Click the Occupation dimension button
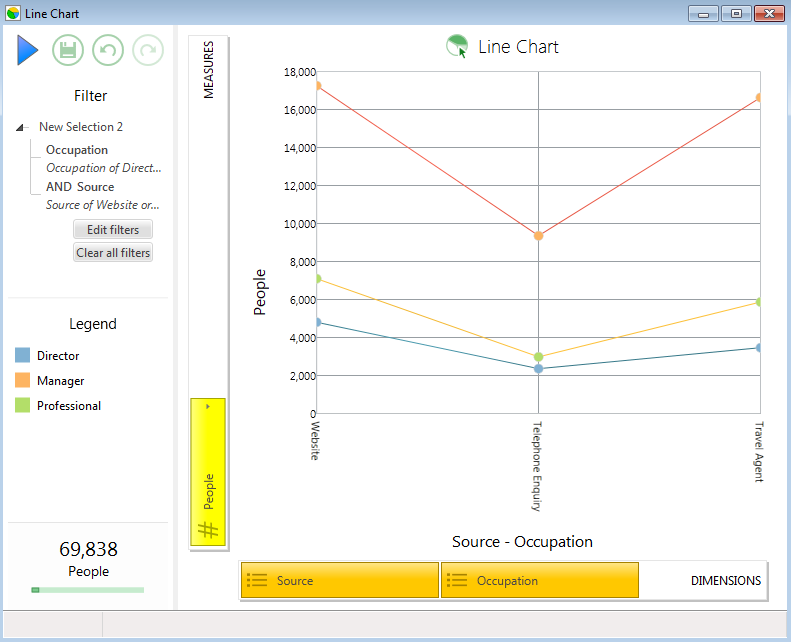Viewport: 791px width, 642px height. point(540,580)
